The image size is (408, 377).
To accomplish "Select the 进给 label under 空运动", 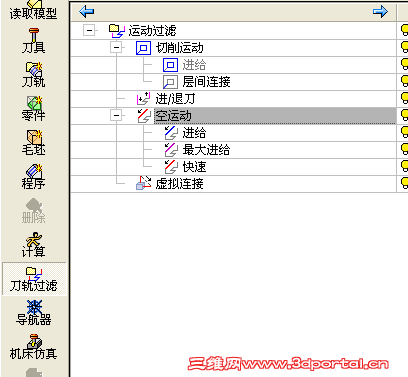I will pos(194,133).
